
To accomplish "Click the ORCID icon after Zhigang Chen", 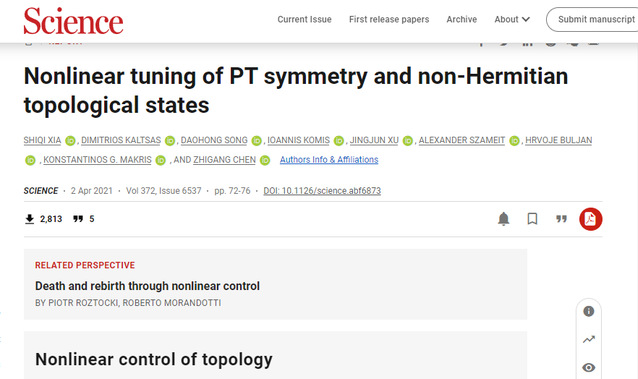I will tap(265, 160).
